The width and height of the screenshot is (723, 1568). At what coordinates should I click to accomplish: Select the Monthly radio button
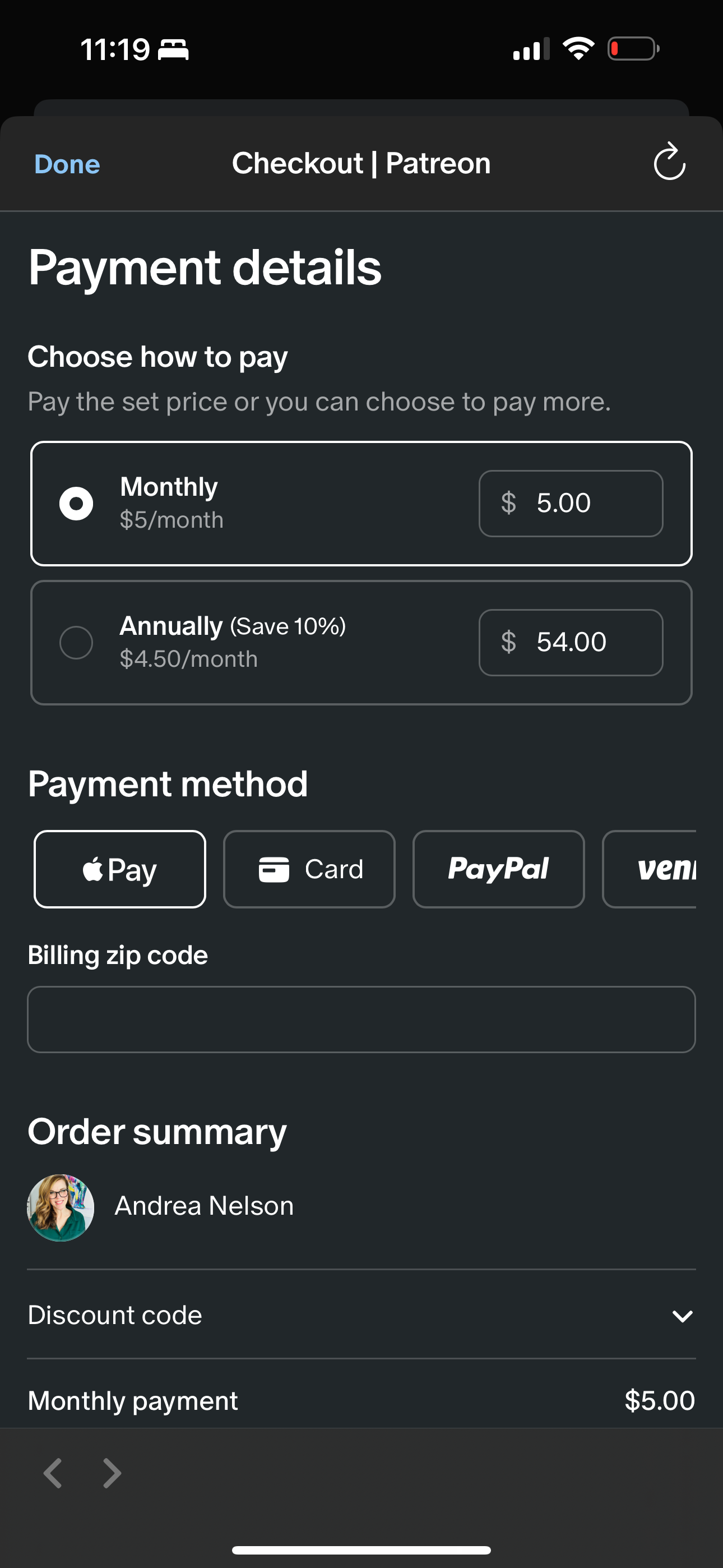[76, 504]
